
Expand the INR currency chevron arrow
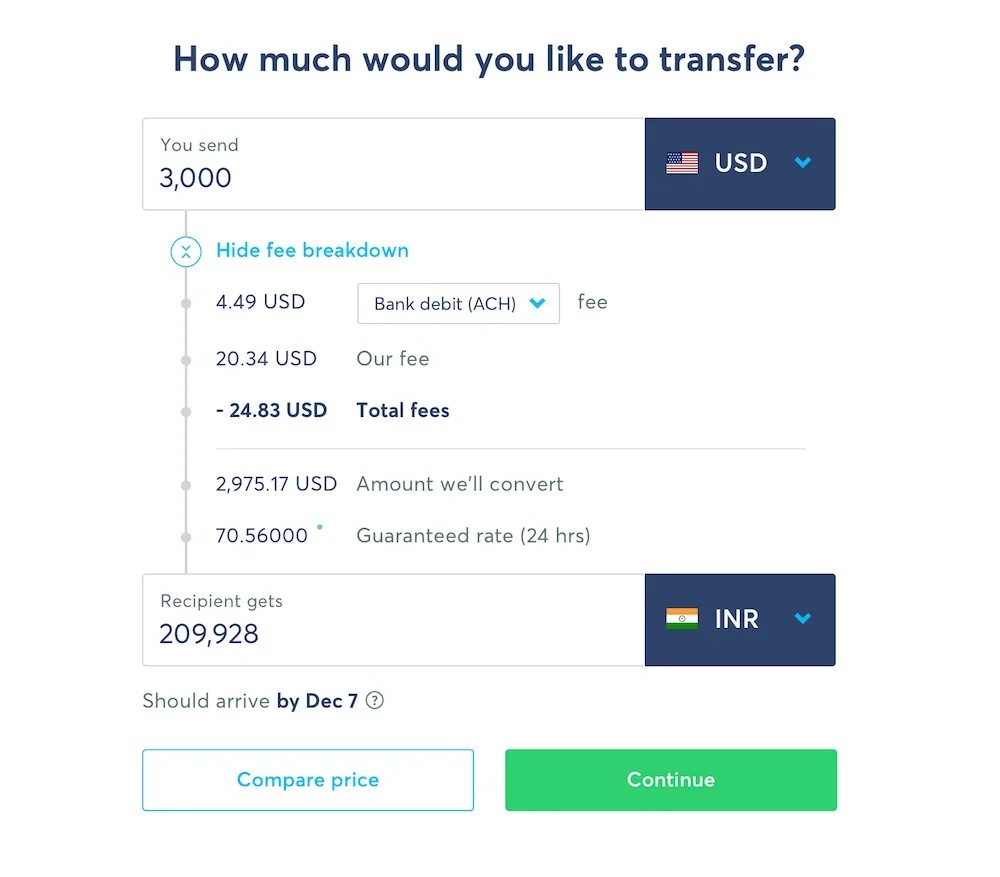click(x=802, y=619)
